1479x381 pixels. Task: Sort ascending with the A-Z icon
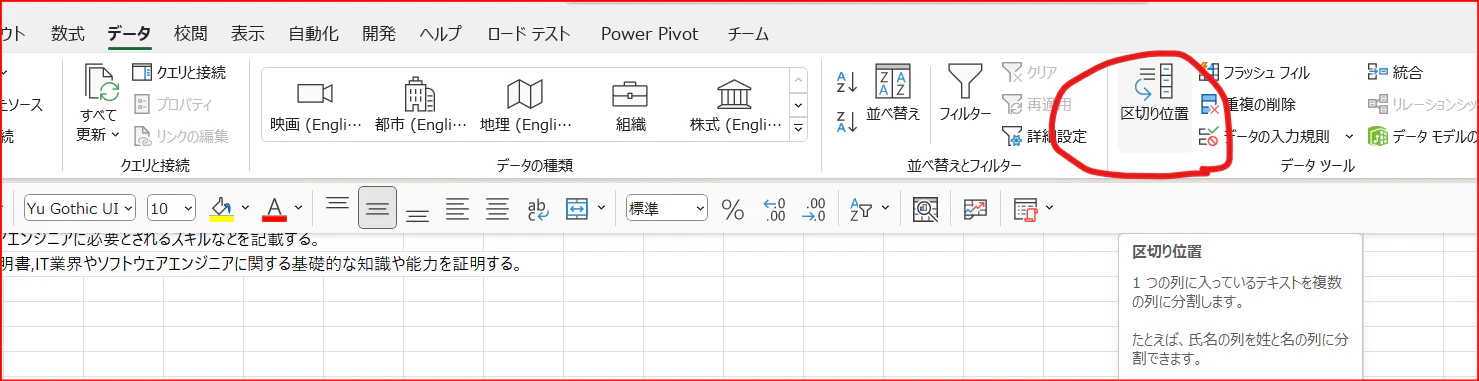[846, 82]
